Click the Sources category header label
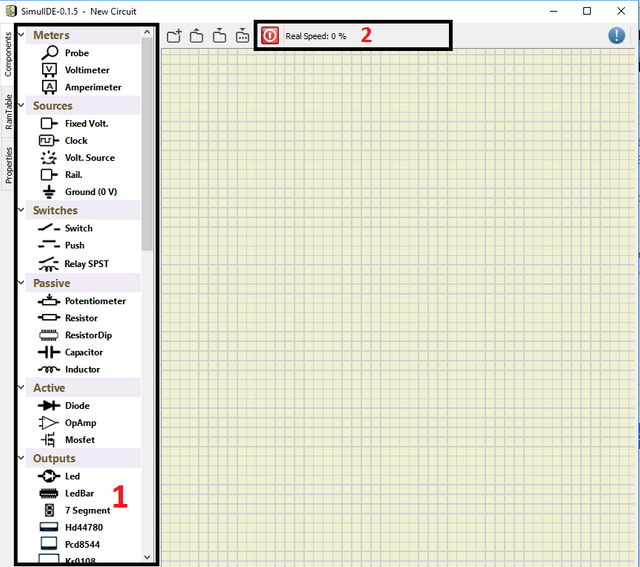The width and height of the screenshot is (640, 567). tap(53, 106)
